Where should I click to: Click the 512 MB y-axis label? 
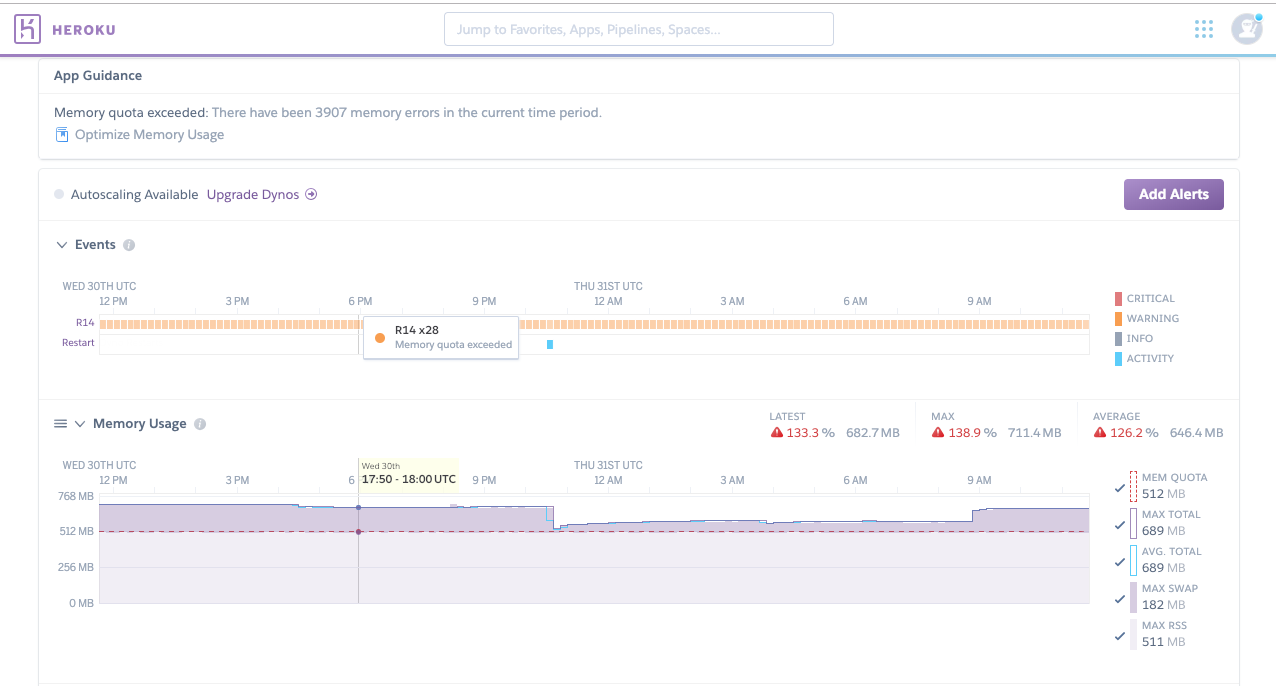76,532
